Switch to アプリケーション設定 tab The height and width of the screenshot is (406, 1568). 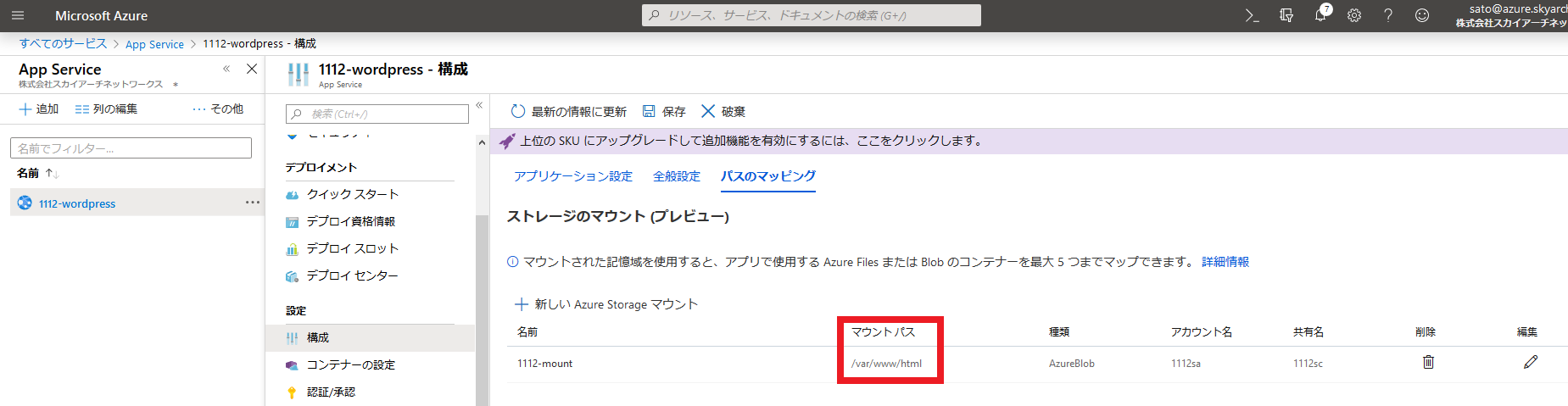click(x=573, y=175)
